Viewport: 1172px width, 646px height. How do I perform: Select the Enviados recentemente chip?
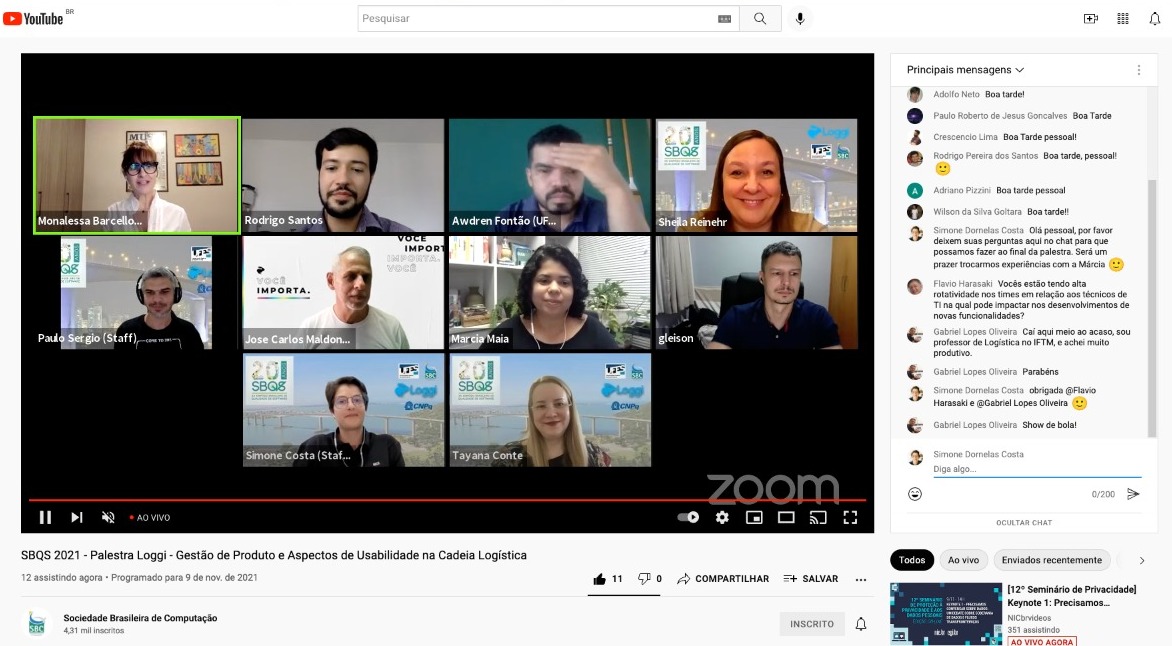tap(1051, 560)
